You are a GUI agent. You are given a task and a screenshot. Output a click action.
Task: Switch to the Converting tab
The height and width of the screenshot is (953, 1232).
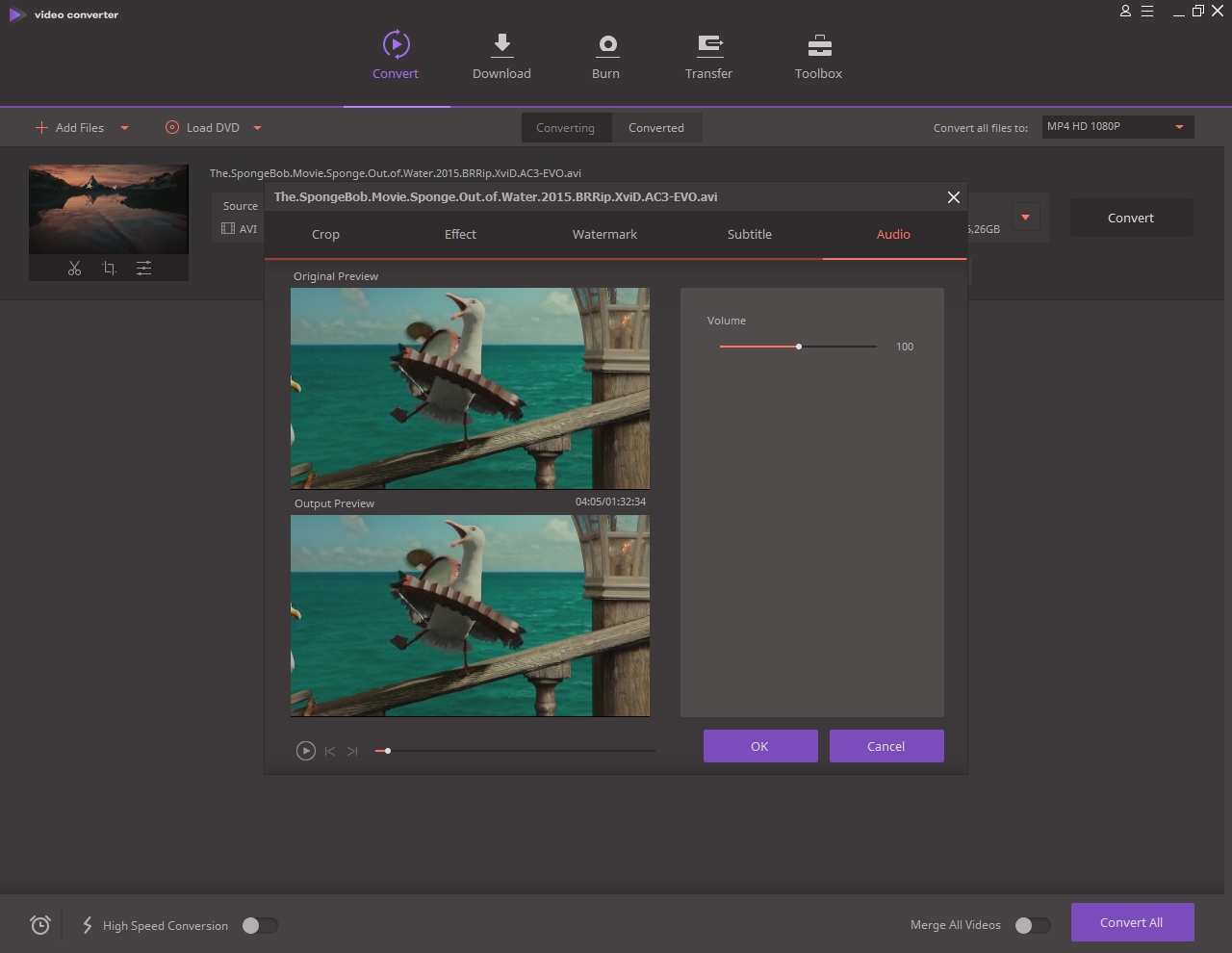pos(566,128)
